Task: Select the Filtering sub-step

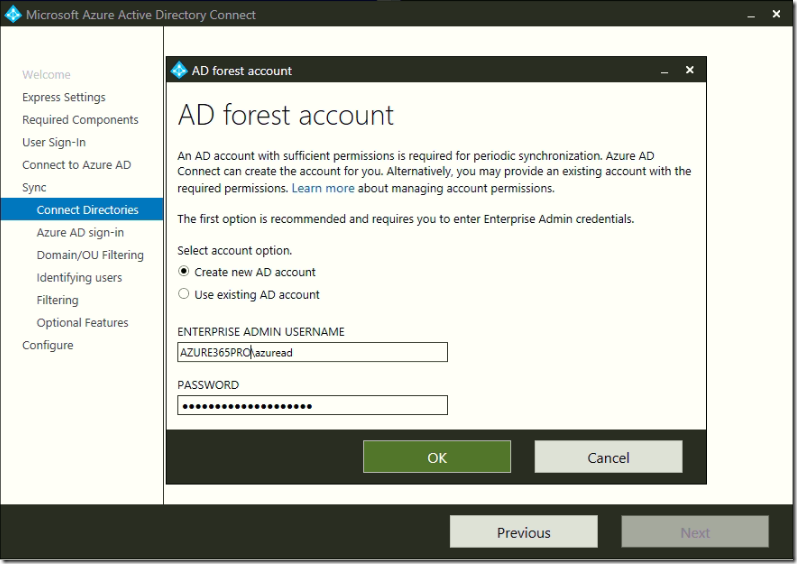Action: pyautogui.click(x=57, y=300)
